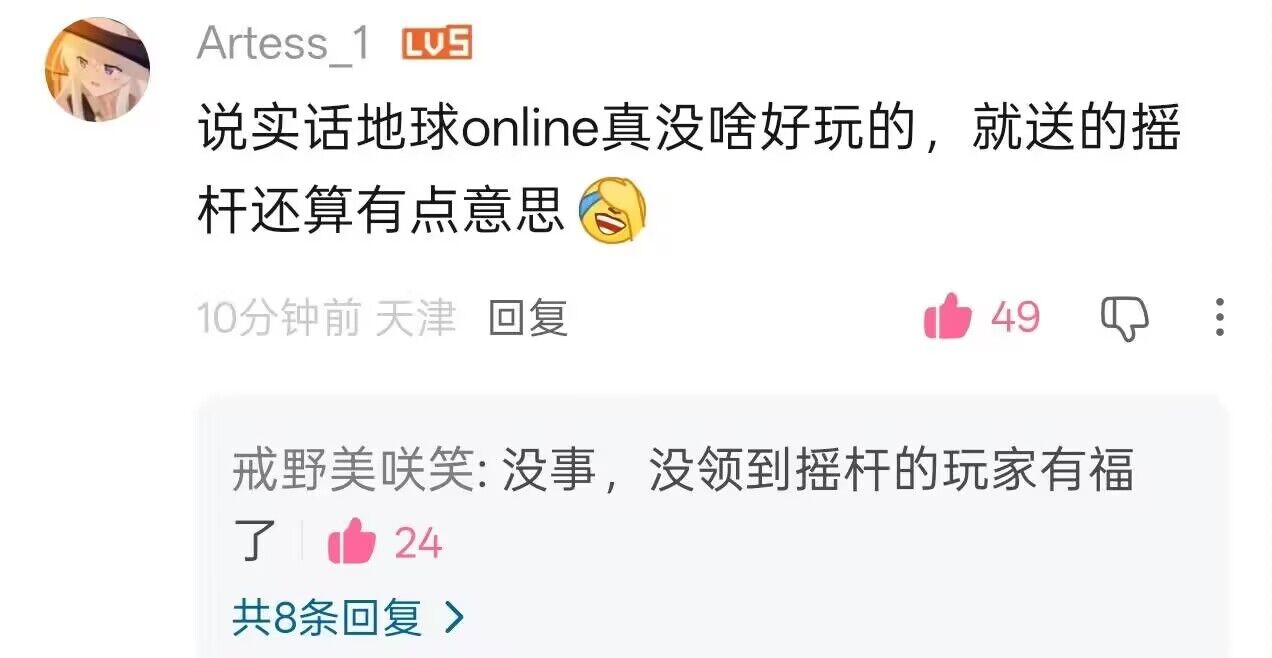1272x658 pixels.
Task: Click the comment line 杆还算有点意思
Action: [x=382, y=211]
